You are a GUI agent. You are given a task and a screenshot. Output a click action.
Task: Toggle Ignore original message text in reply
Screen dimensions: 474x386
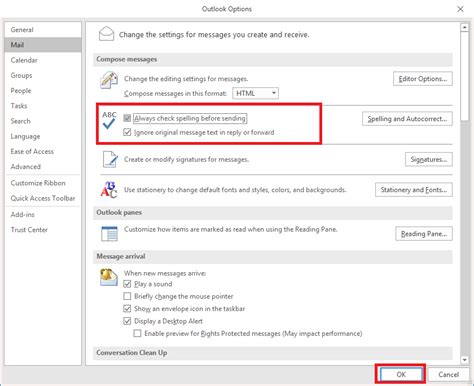click(127, 132)
